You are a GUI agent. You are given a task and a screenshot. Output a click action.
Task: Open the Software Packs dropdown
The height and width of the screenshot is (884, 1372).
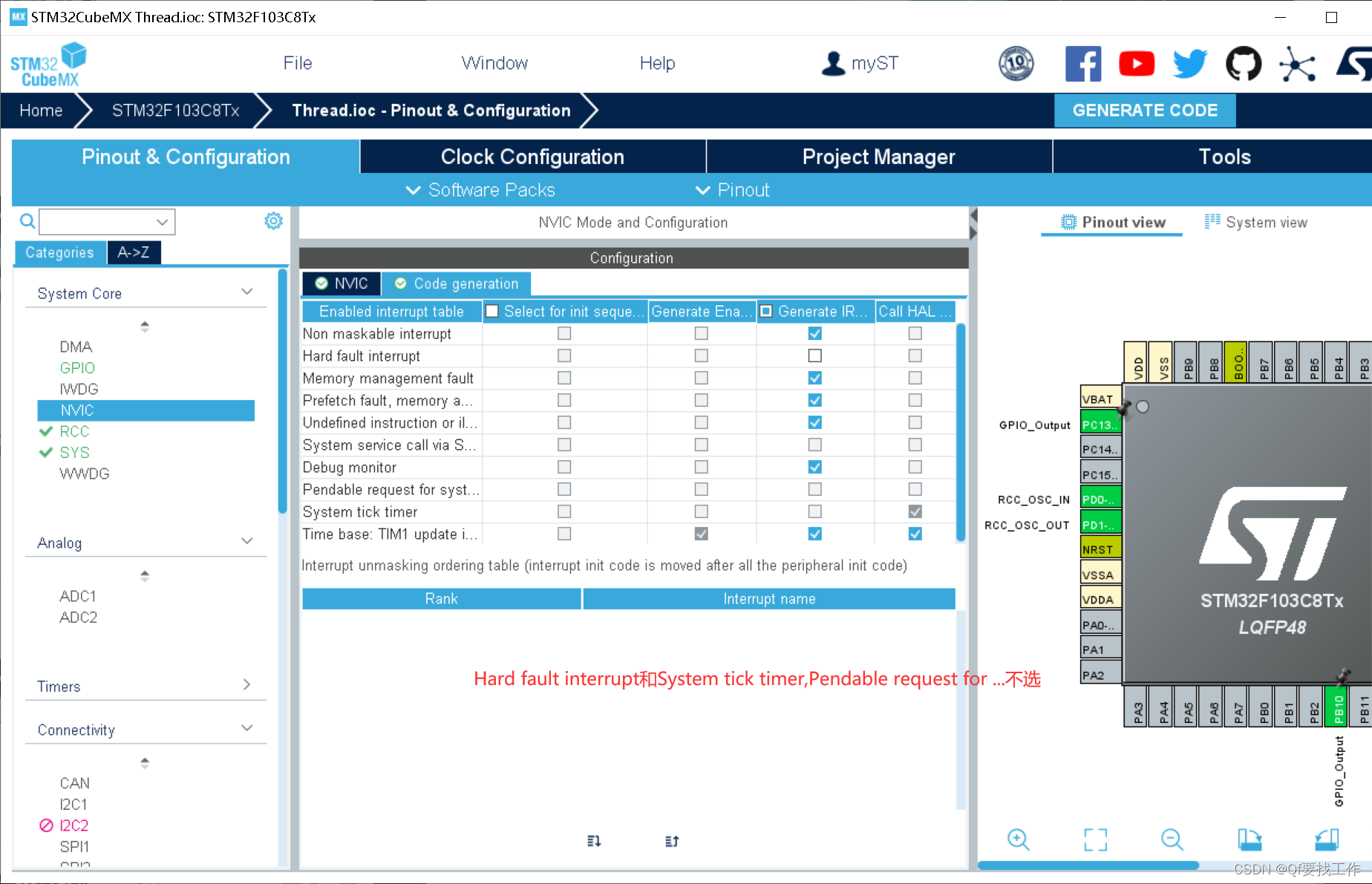tap(480, 190)
